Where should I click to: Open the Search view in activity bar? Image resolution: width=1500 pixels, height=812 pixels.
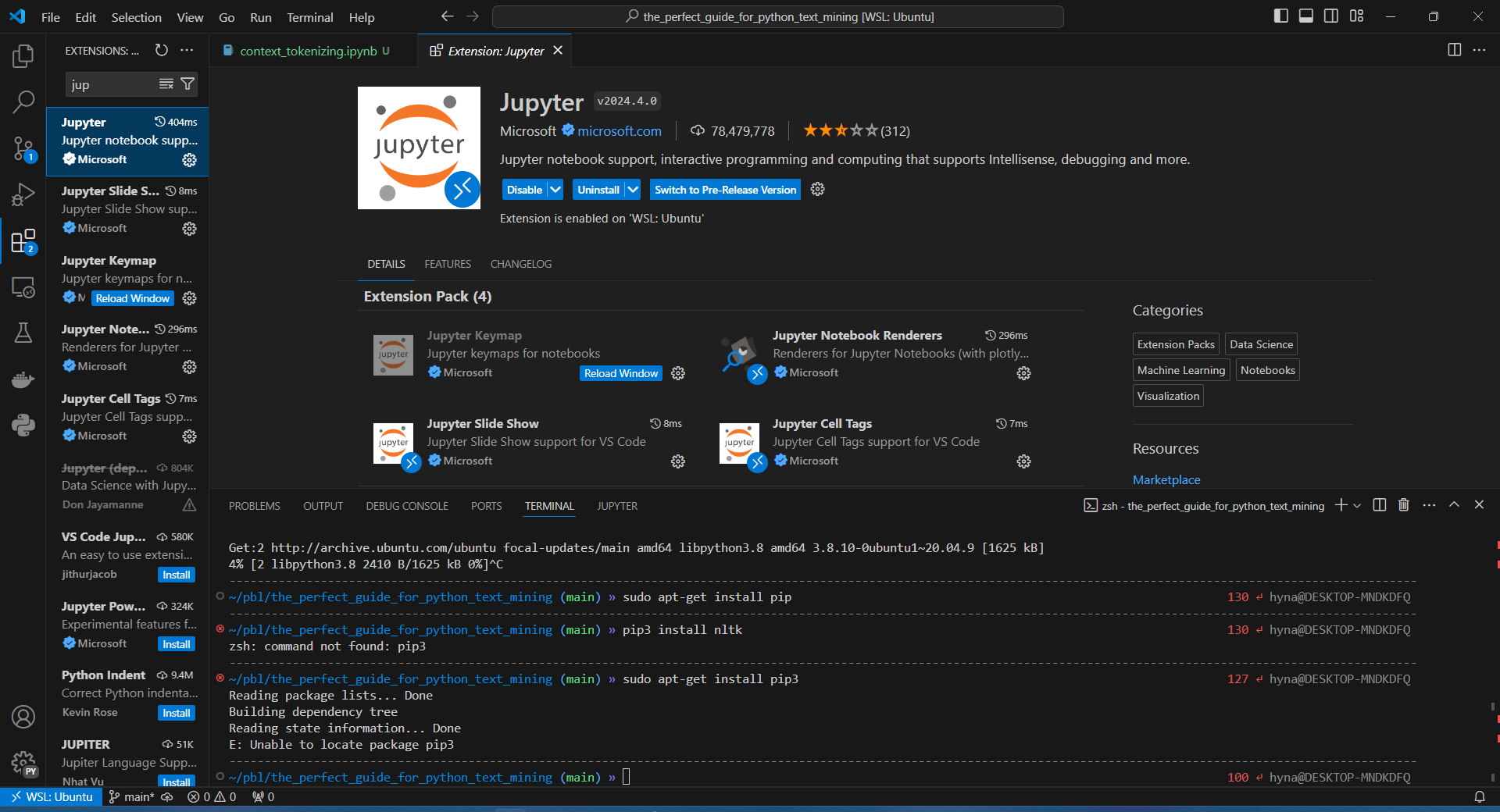(23, 101)
